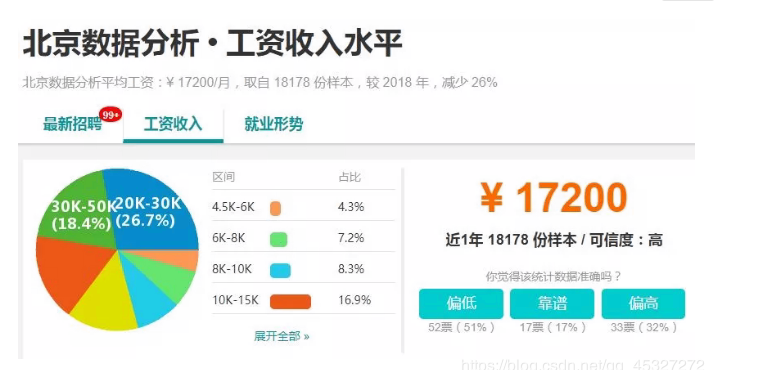Screen dimensions: 763x370
Task: Click the 6K-8K green legend swatch
Action: click(x=278, y=240)
